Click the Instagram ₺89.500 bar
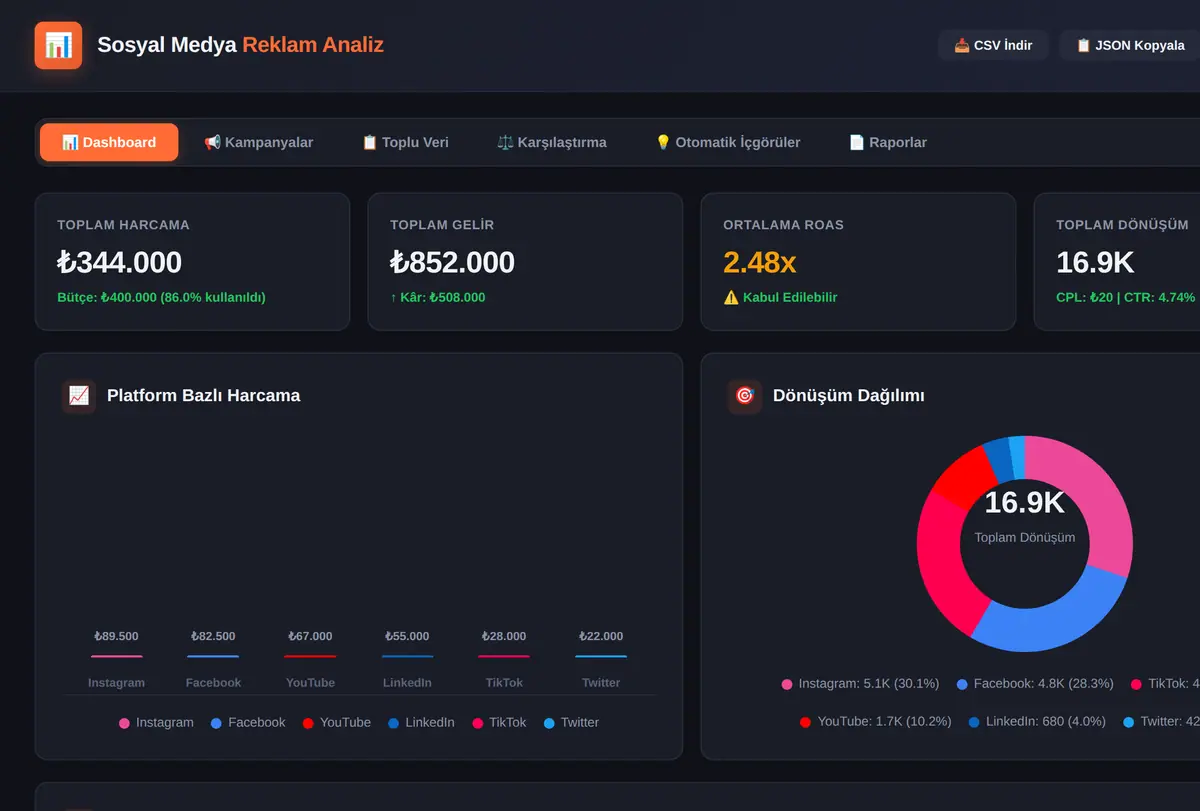1200x811 pixels. tap(116, 656)
